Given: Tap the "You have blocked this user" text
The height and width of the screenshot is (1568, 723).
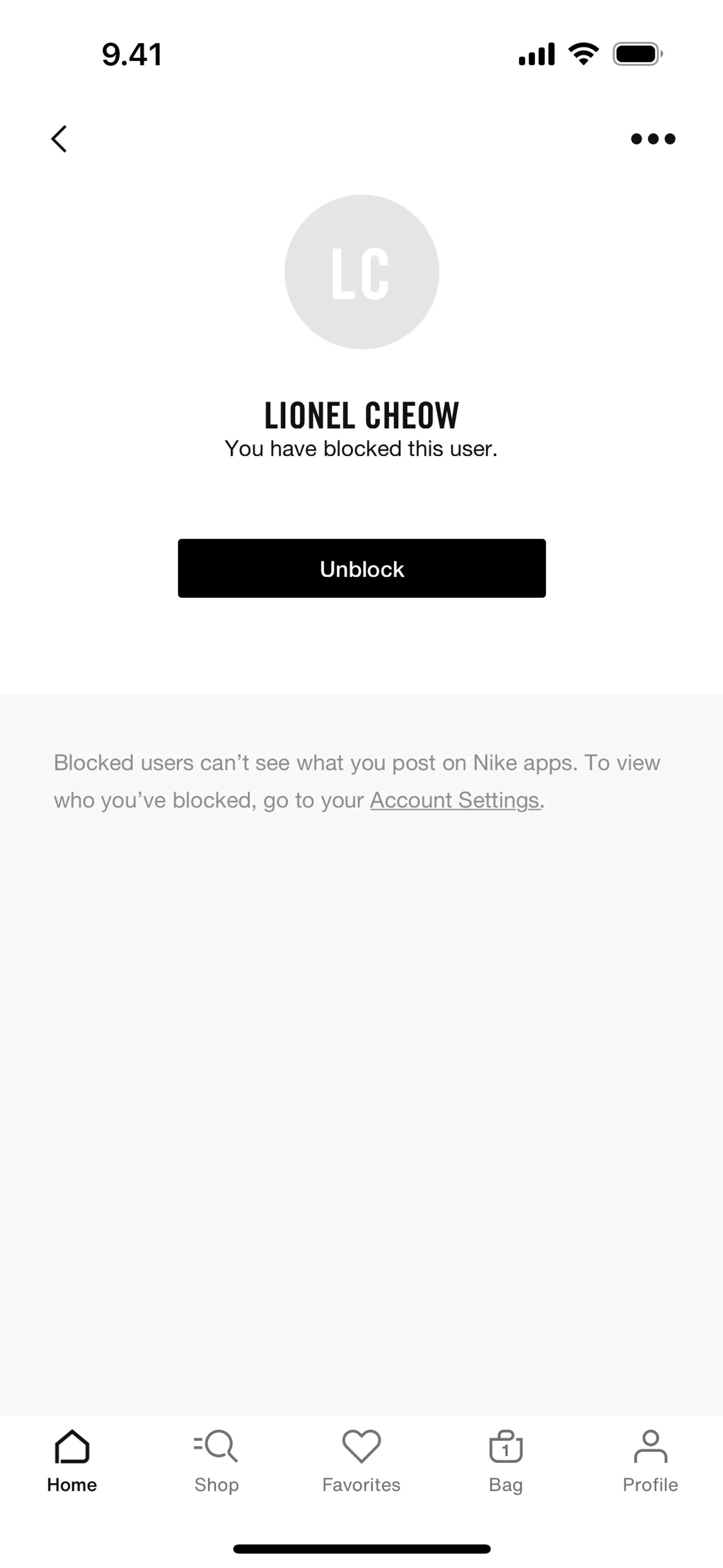Looking at the screenshot, I should point(361,449).
